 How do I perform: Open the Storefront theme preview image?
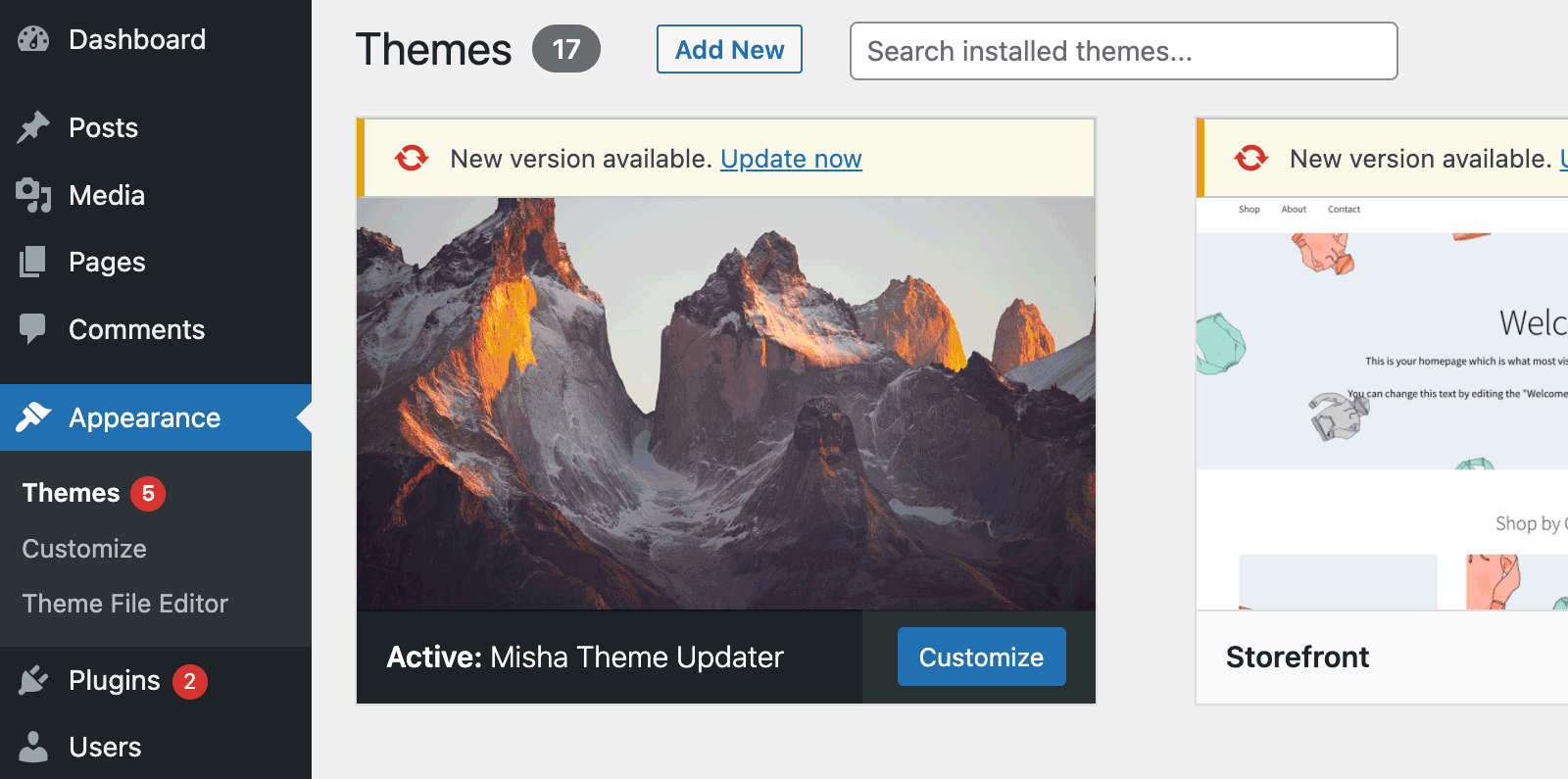1383,404
